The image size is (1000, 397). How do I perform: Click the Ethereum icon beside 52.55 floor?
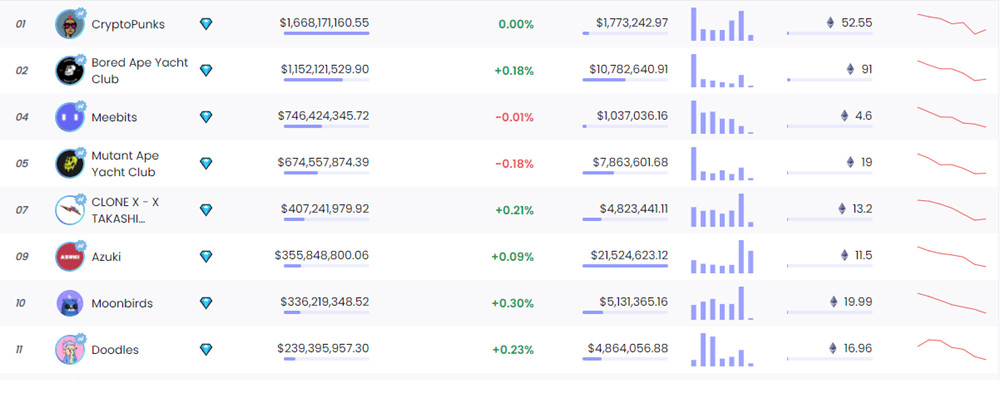pyautogui.click(x=830, y=23)
